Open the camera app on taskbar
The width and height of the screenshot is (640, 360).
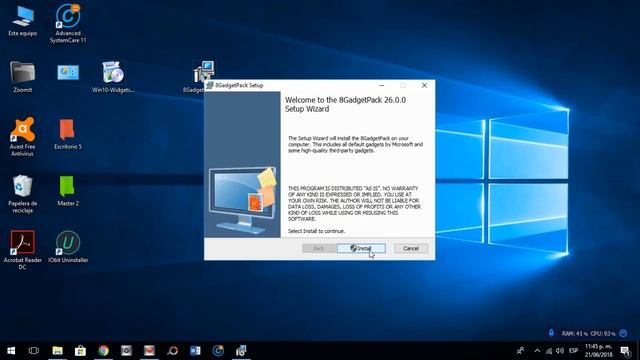(x=126, y=351)
